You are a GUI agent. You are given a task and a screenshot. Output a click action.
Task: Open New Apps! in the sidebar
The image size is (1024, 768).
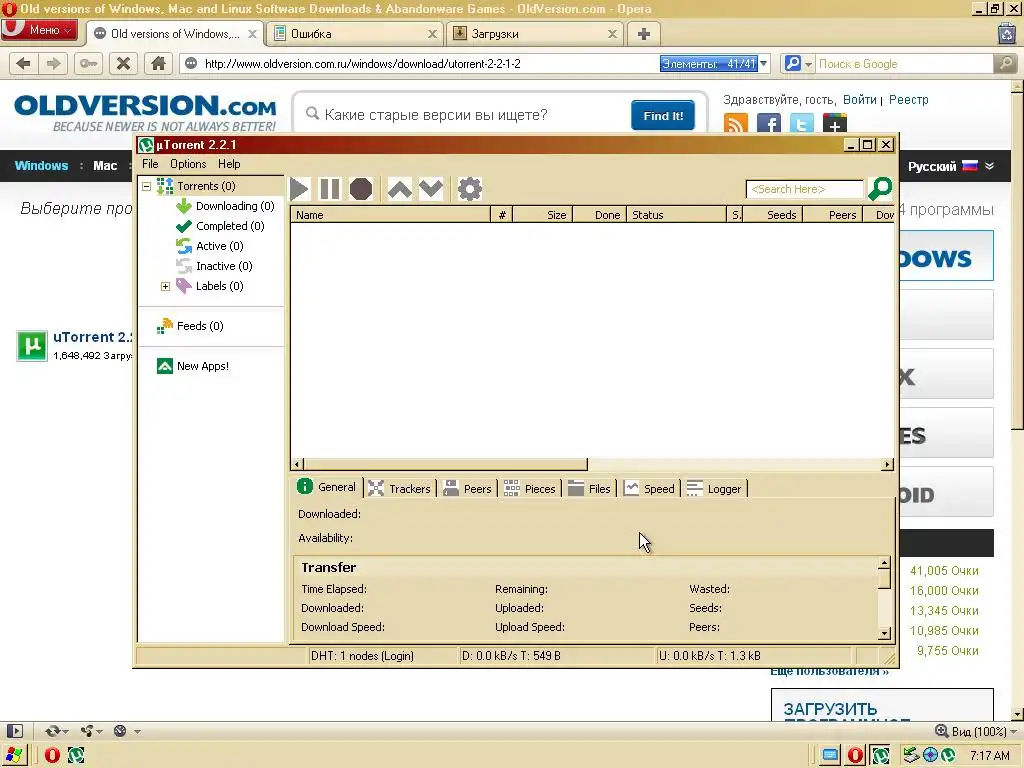(193, 366)
